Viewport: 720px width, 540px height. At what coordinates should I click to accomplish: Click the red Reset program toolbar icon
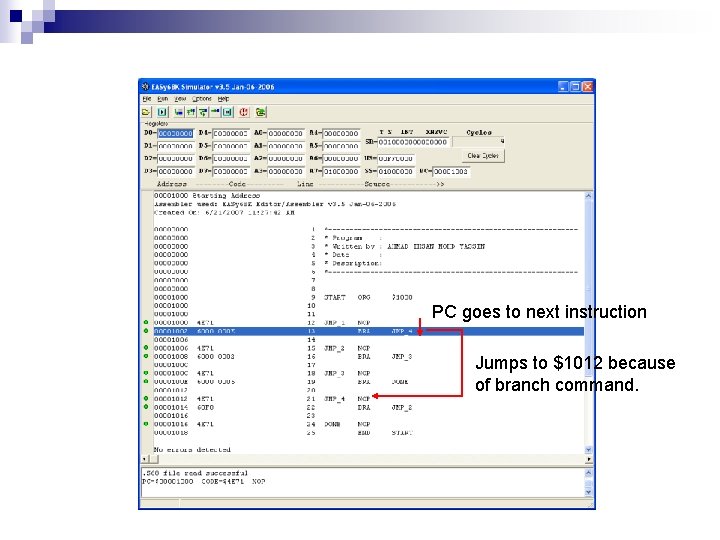244,112
